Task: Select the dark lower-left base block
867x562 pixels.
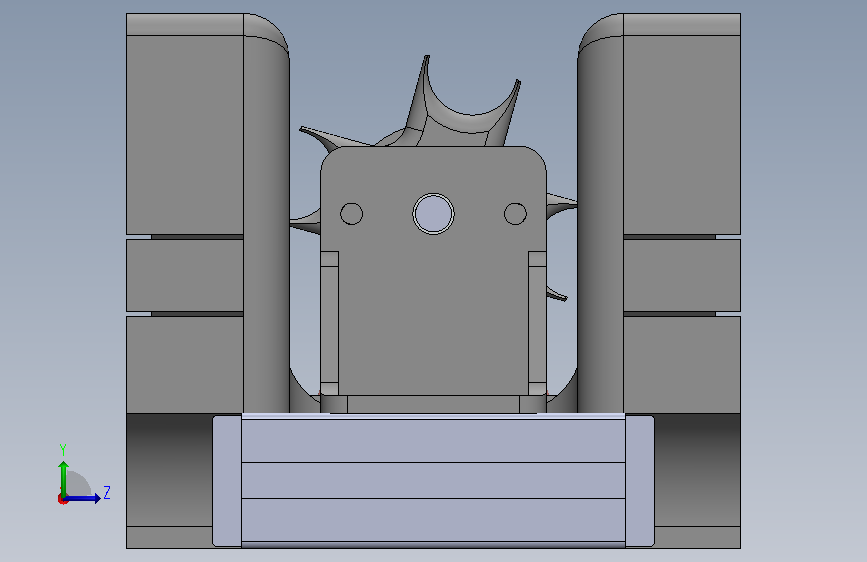Action: click(169, 470)
